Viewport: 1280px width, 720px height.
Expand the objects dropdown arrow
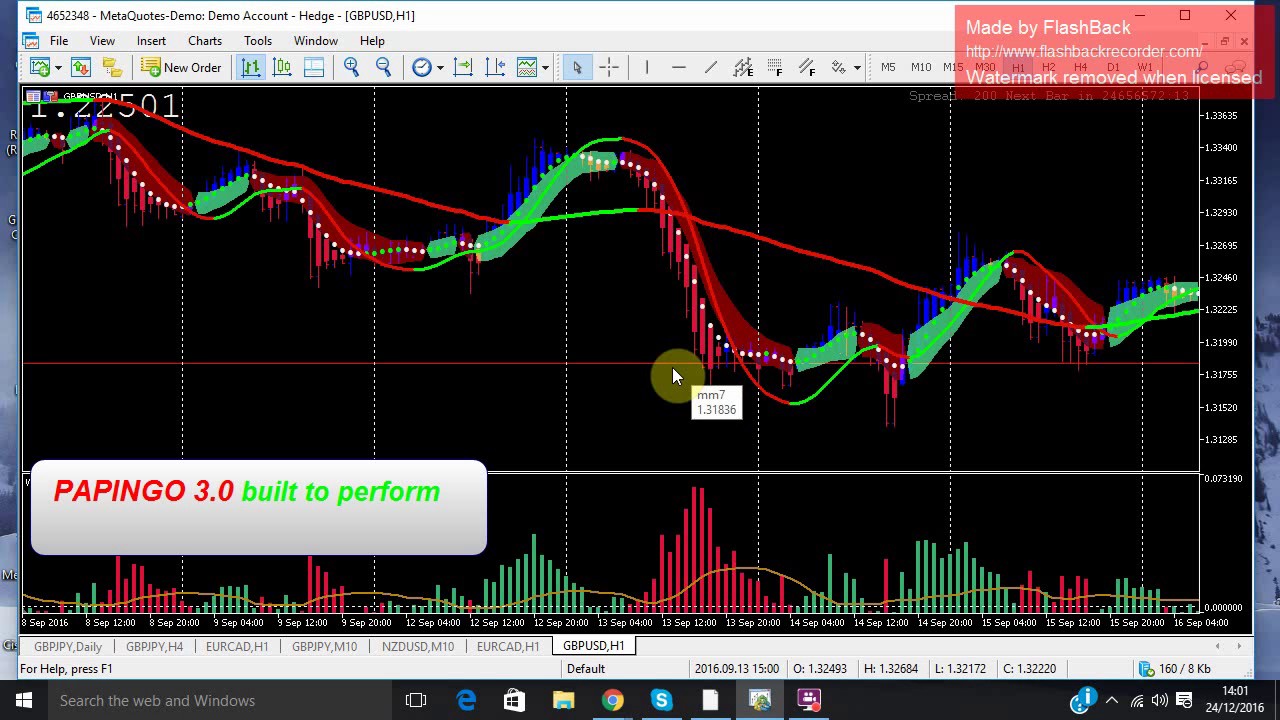pyautogui.click(x=857, y=68)
